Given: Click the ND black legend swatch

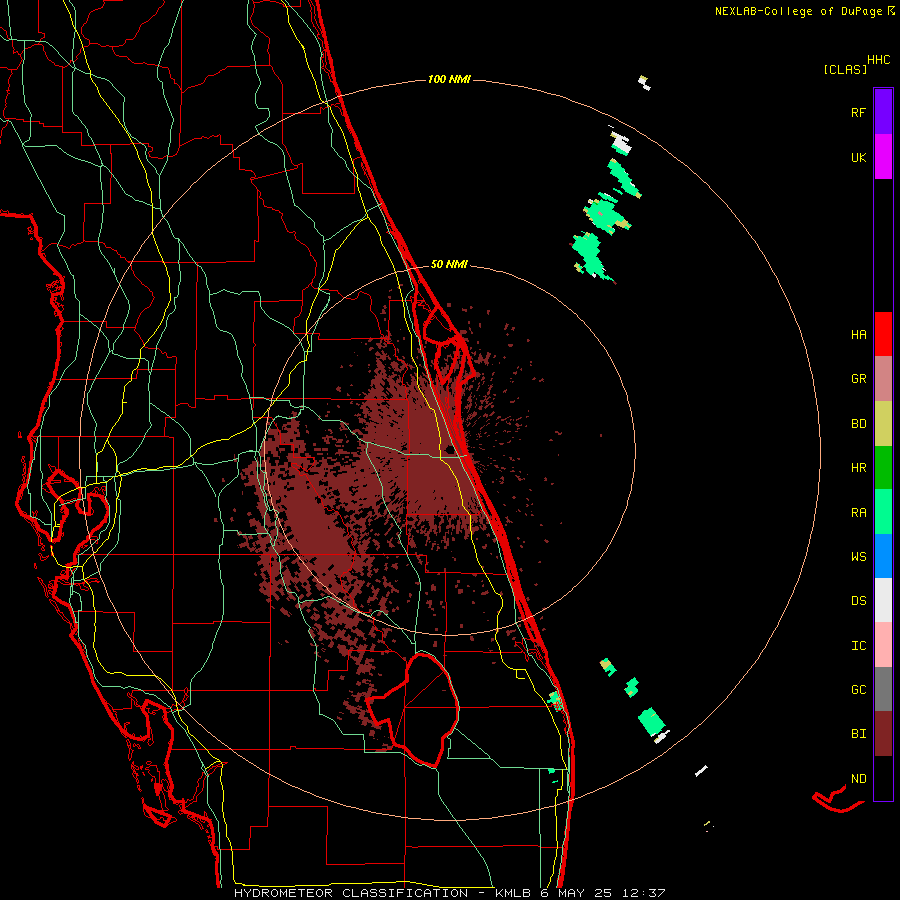Looking at the screenshot, I should coord(883,778).
